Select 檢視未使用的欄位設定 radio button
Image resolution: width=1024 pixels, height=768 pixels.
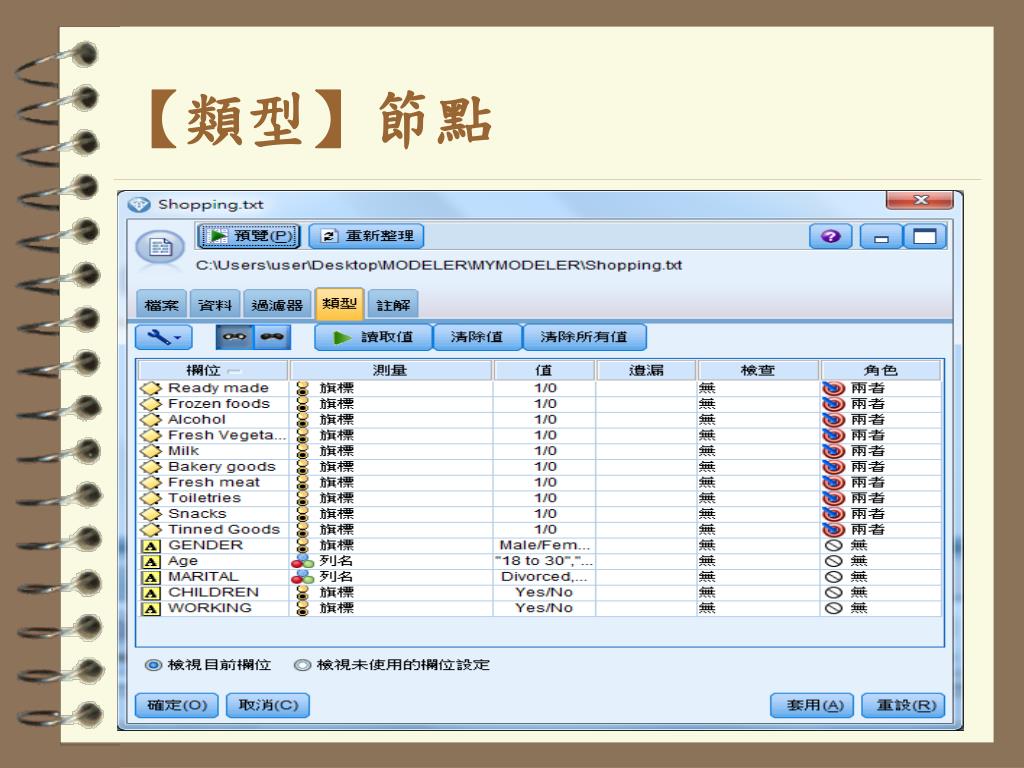point(302,665)
